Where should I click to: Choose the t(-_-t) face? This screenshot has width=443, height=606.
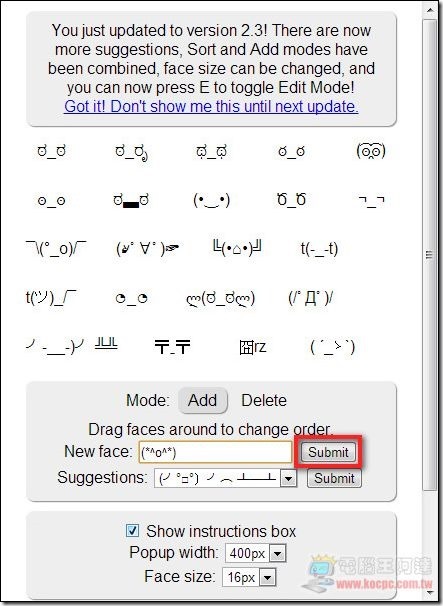tap(319, 249)
